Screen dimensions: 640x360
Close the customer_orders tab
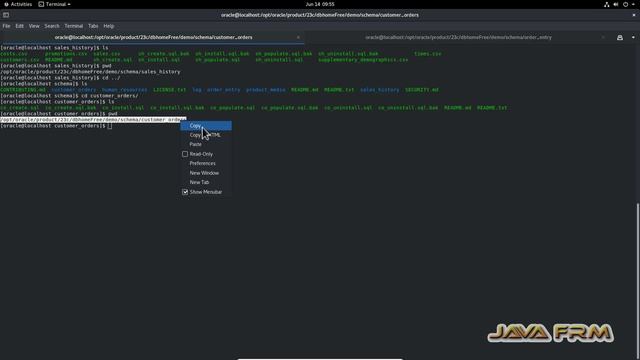[298, 37]
